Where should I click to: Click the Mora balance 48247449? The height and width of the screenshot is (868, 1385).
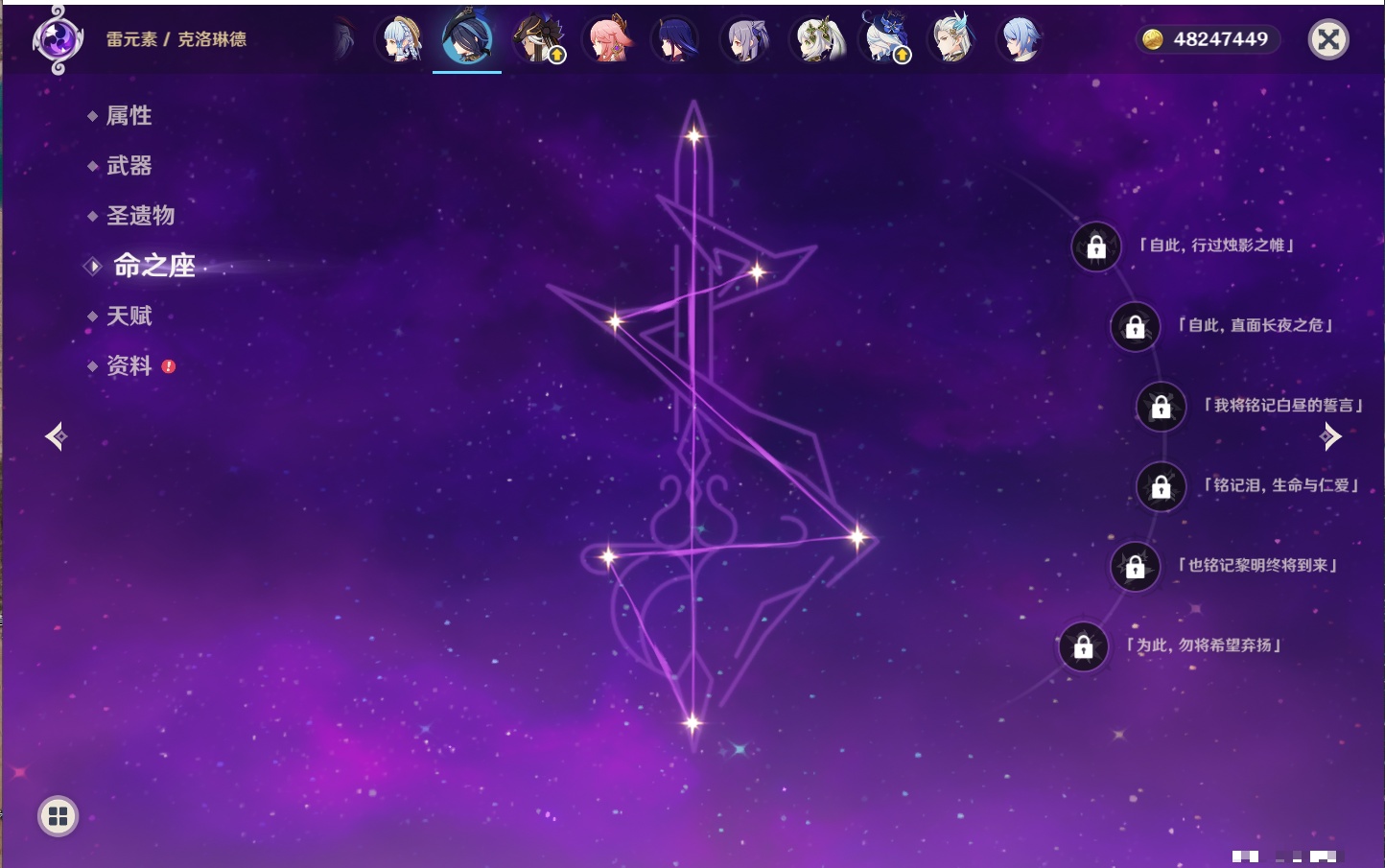(x=1220, y=39)
